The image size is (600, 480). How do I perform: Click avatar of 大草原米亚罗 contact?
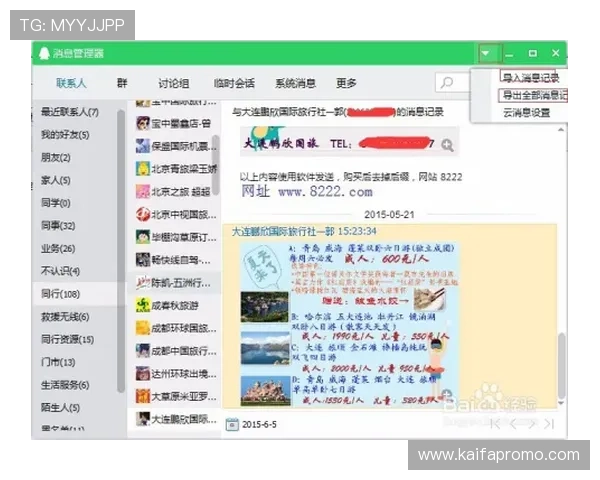tap(143, 396)
